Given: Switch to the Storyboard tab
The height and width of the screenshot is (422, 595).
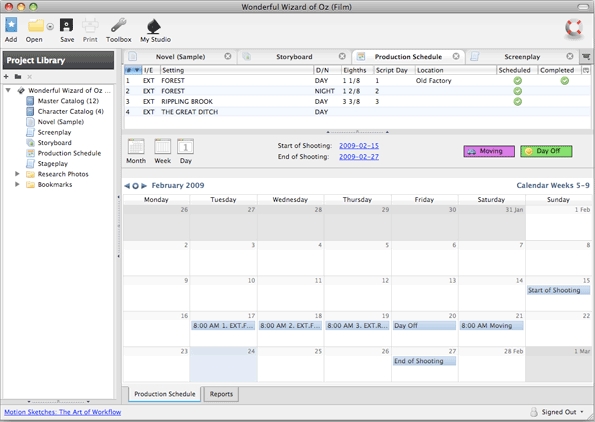Looking at the screenshot, I should coord(294,57).
